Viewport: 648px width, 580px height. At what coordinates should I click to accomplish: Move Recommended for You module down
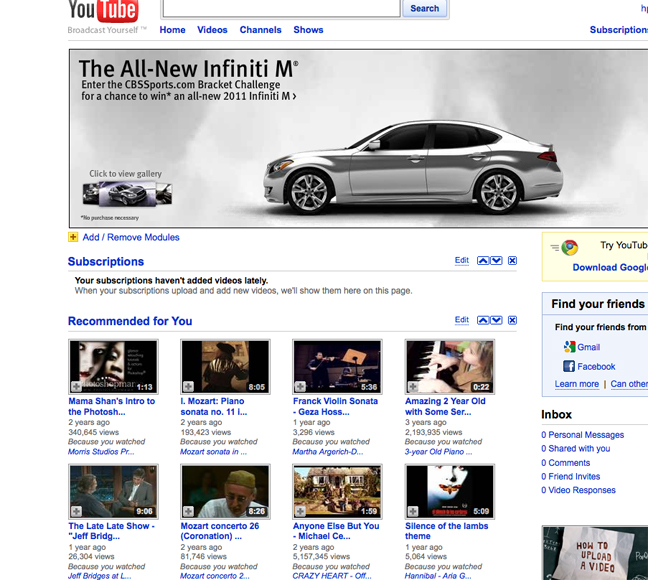tap(496, 320)
